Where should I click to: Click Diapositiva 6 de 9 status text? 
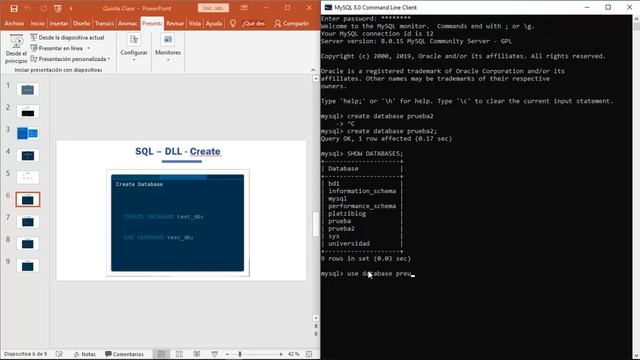(x=25, y=354)
